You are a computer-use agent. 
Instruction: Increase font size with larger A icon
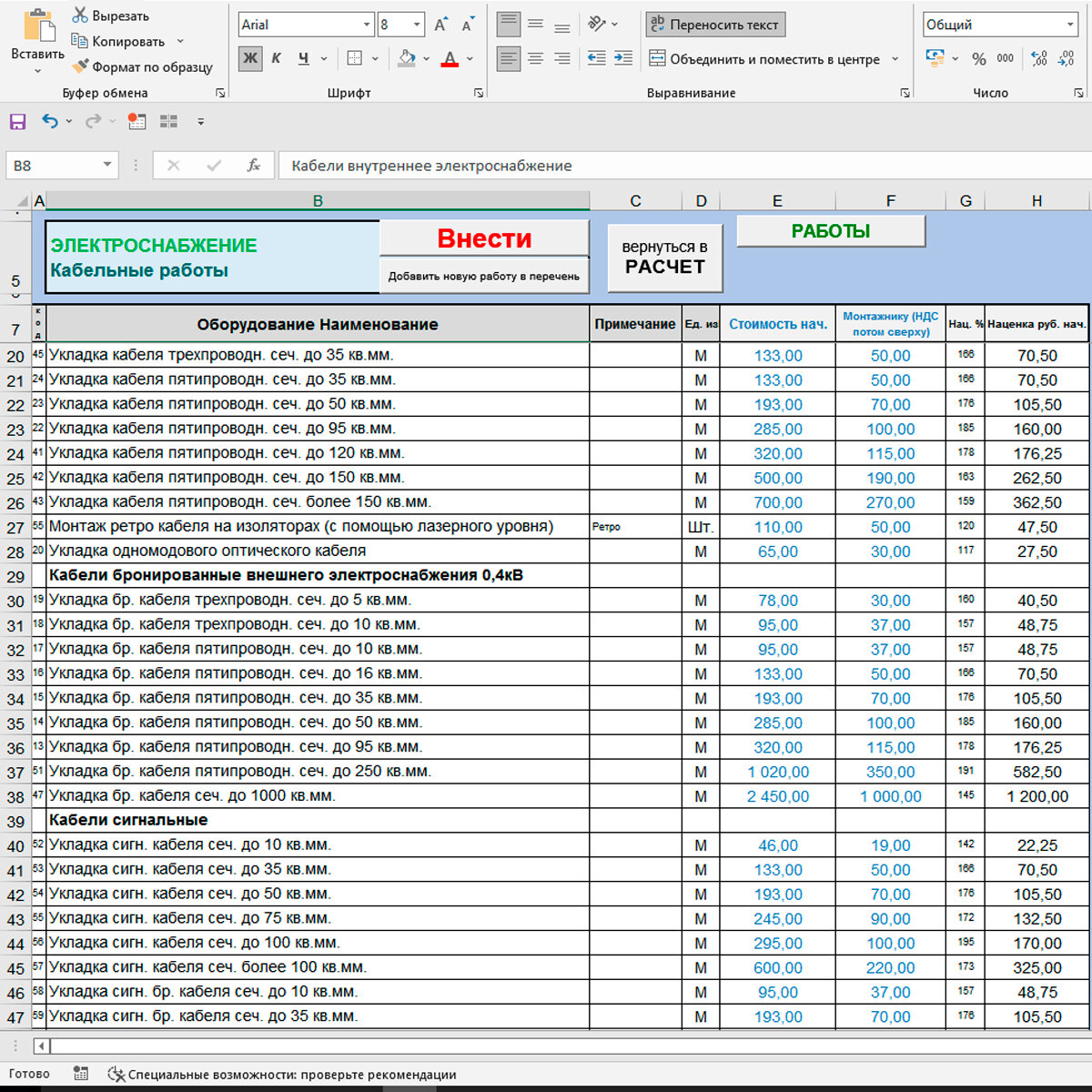tap(440, 25)
